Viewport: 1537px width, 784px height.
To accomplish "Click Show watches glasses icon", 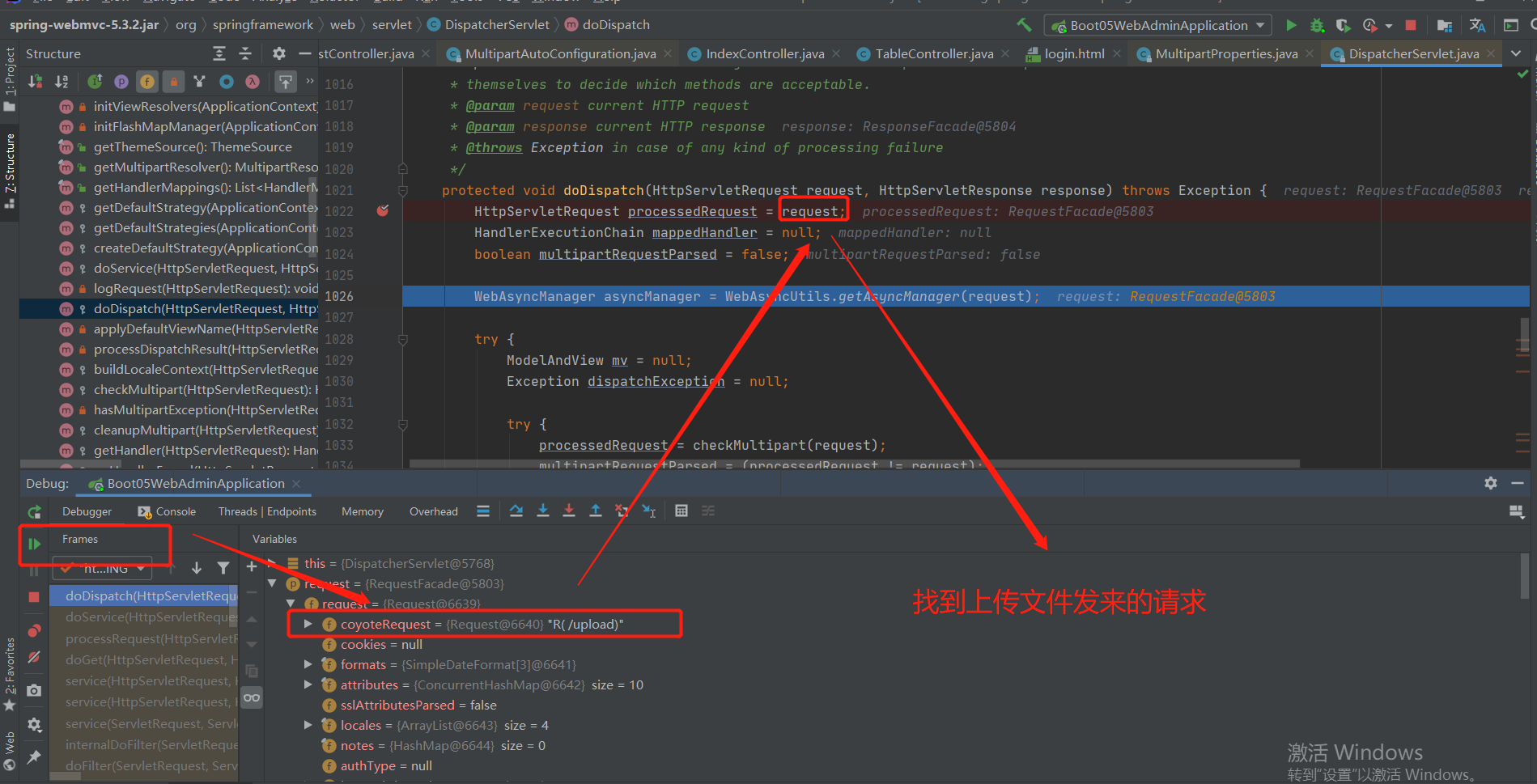I will [x=252, y=697].
